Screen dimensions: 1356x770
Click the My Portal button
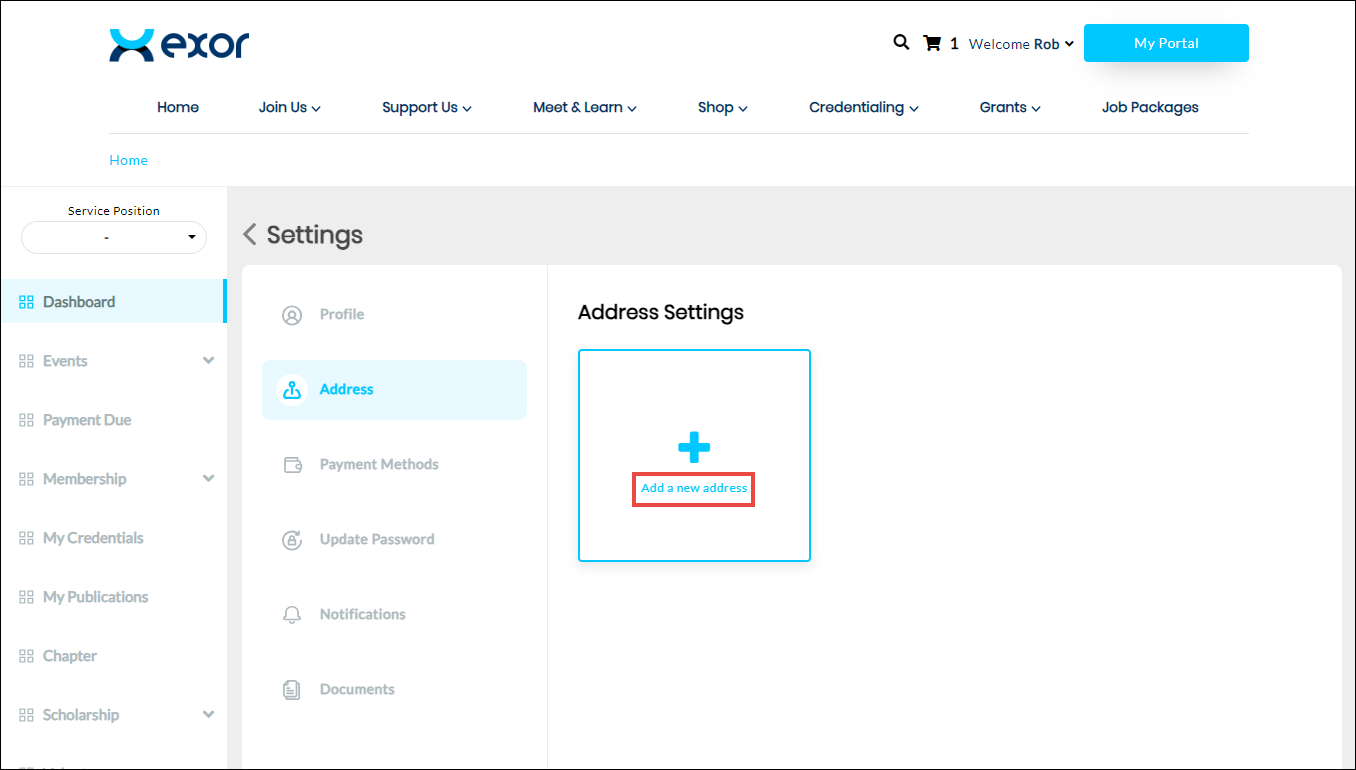click(1166, 43)
